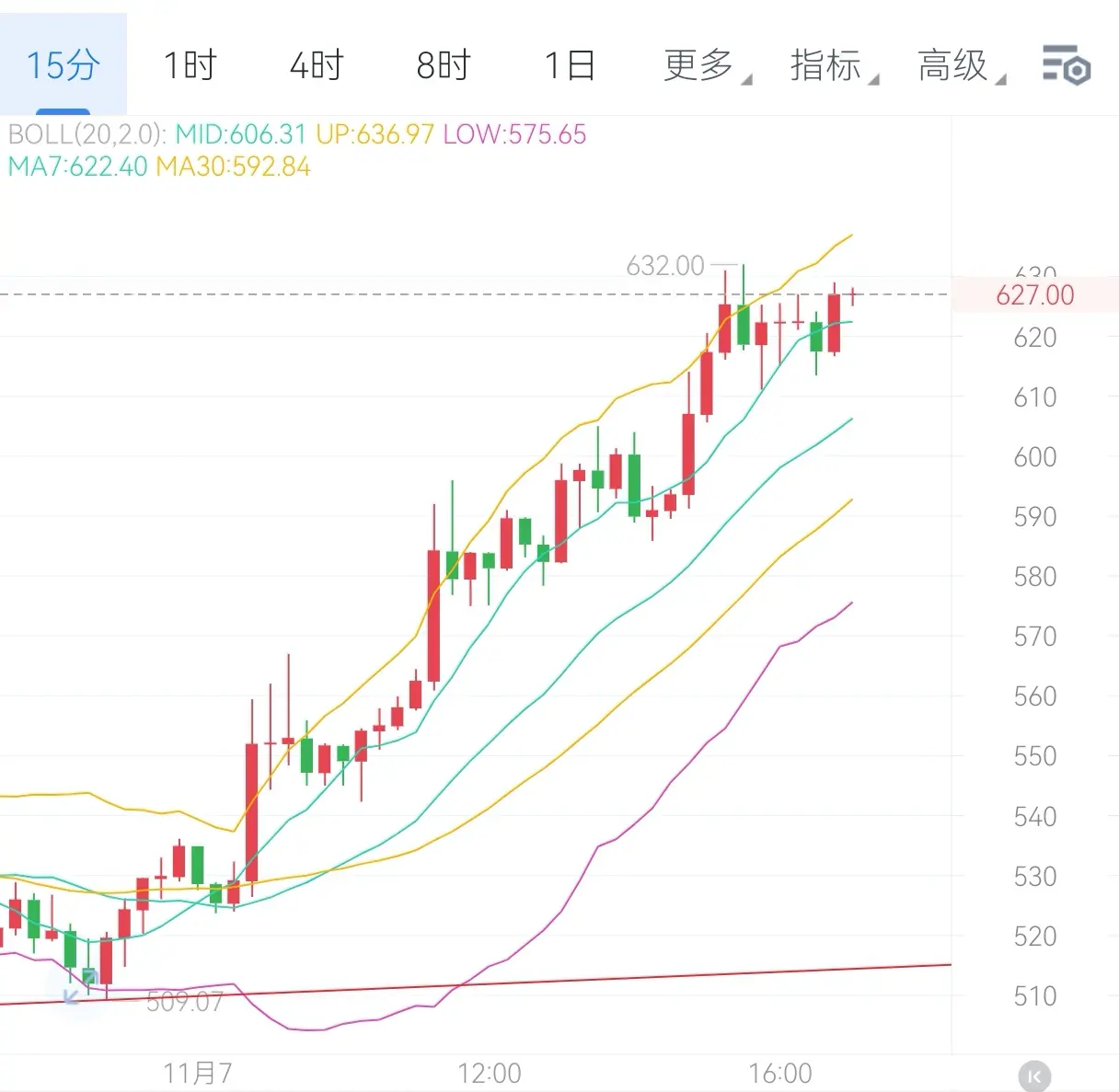The image size is (1119, 1092).
Task: Select the 8时 timeframe tab
Action: pos(444,65)
